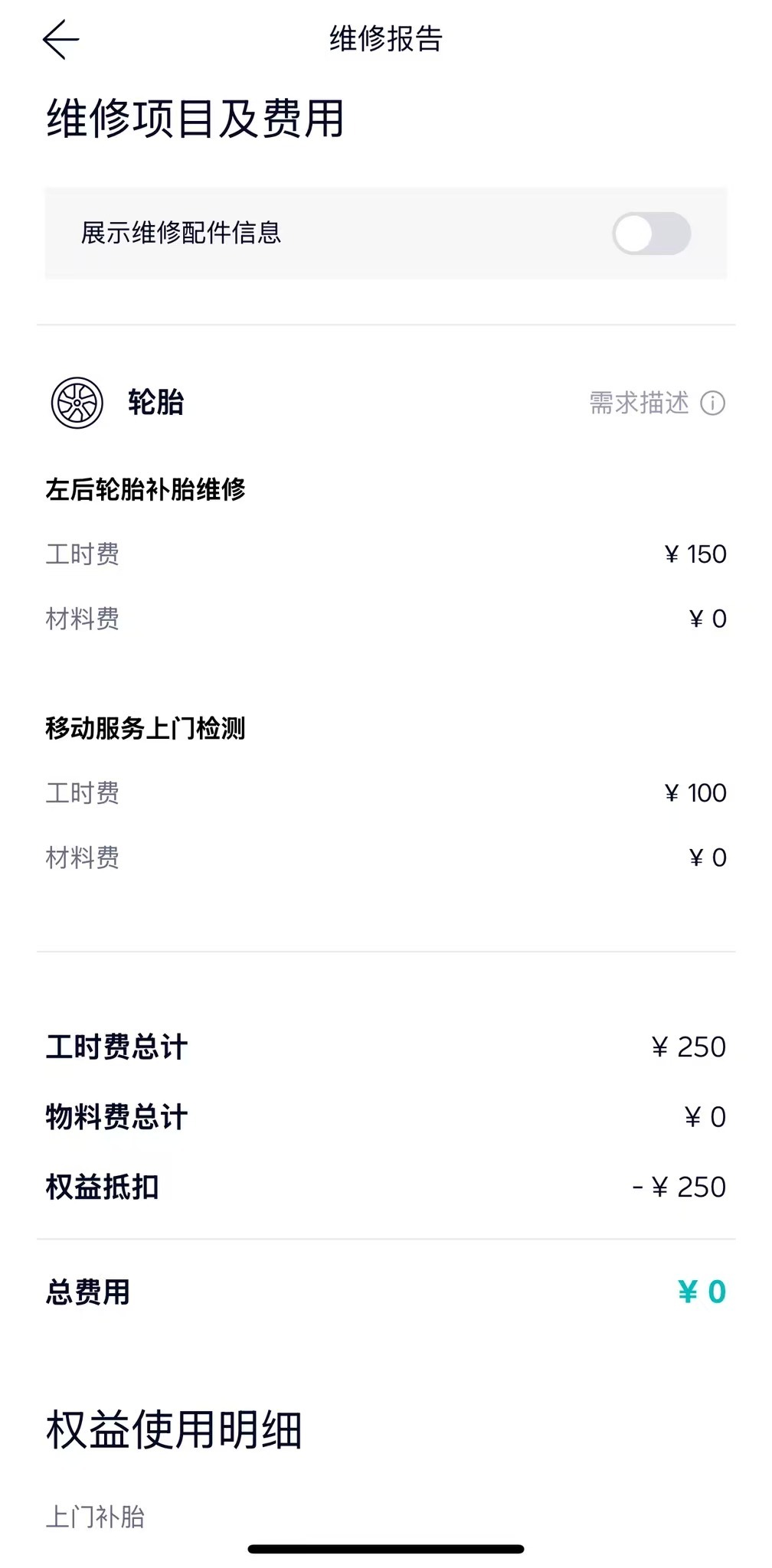This screenshot has width=772, height=1568.
Task: Select the 上门补胎 benefit entry
Action: 96,1517
